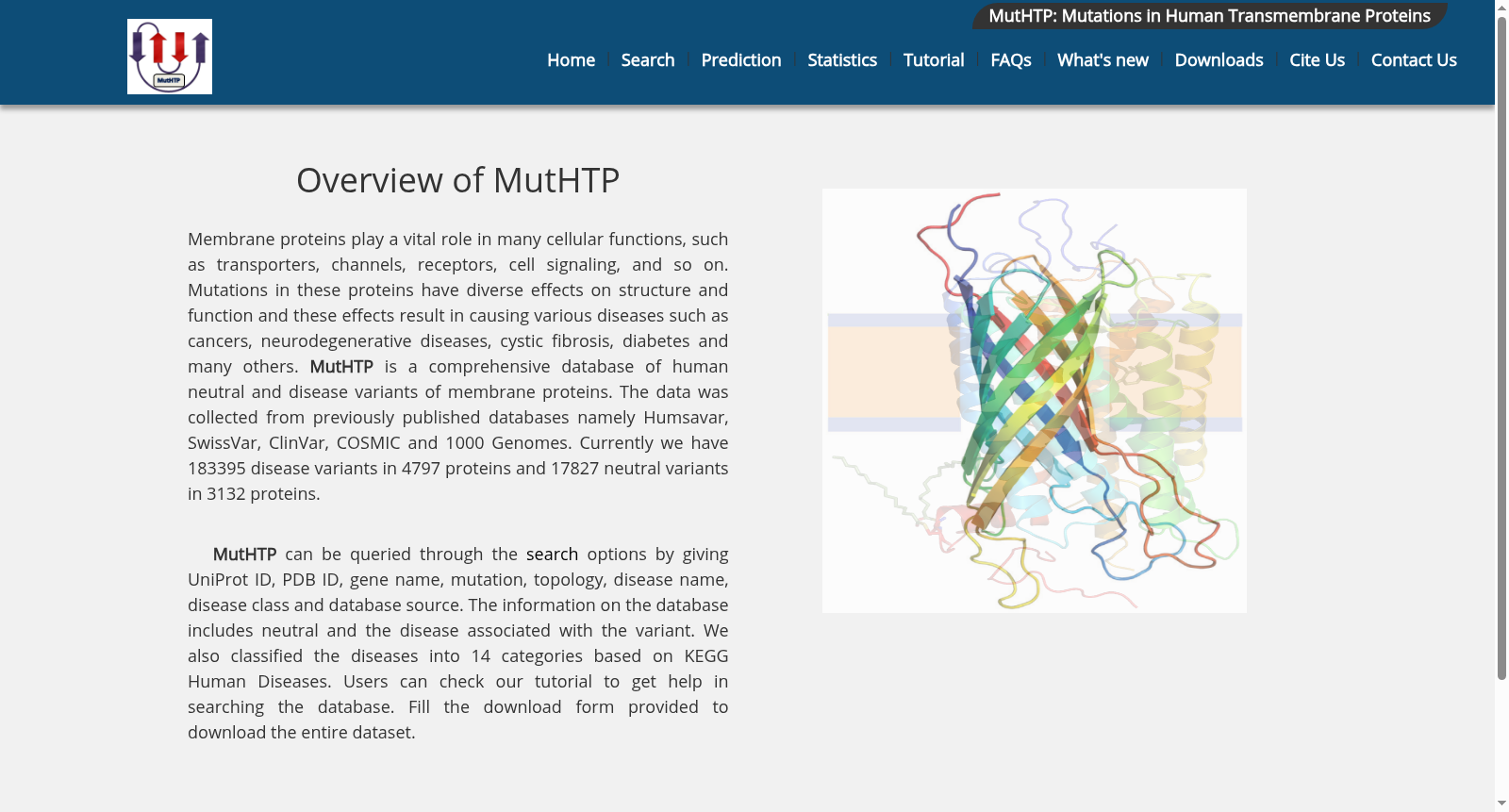
Task: Click the 'Overview of MutHTP' heading
Action: (457, 180)
